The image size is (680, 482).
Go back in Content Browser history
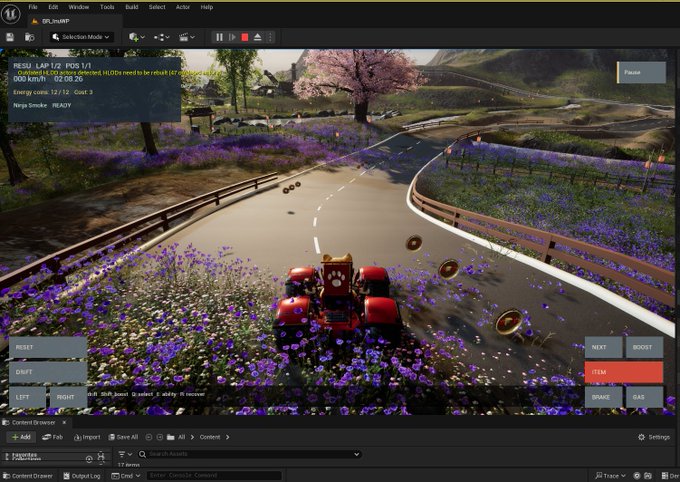[149, 437]
